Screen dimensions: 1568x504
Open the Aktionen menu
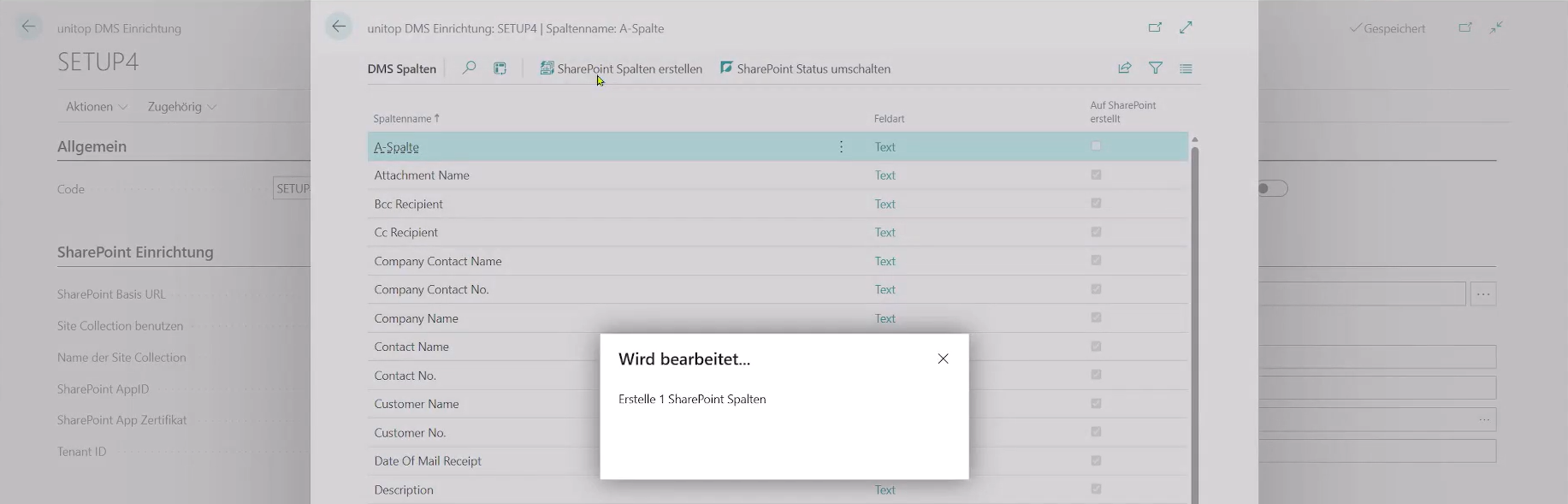point(97,107)
